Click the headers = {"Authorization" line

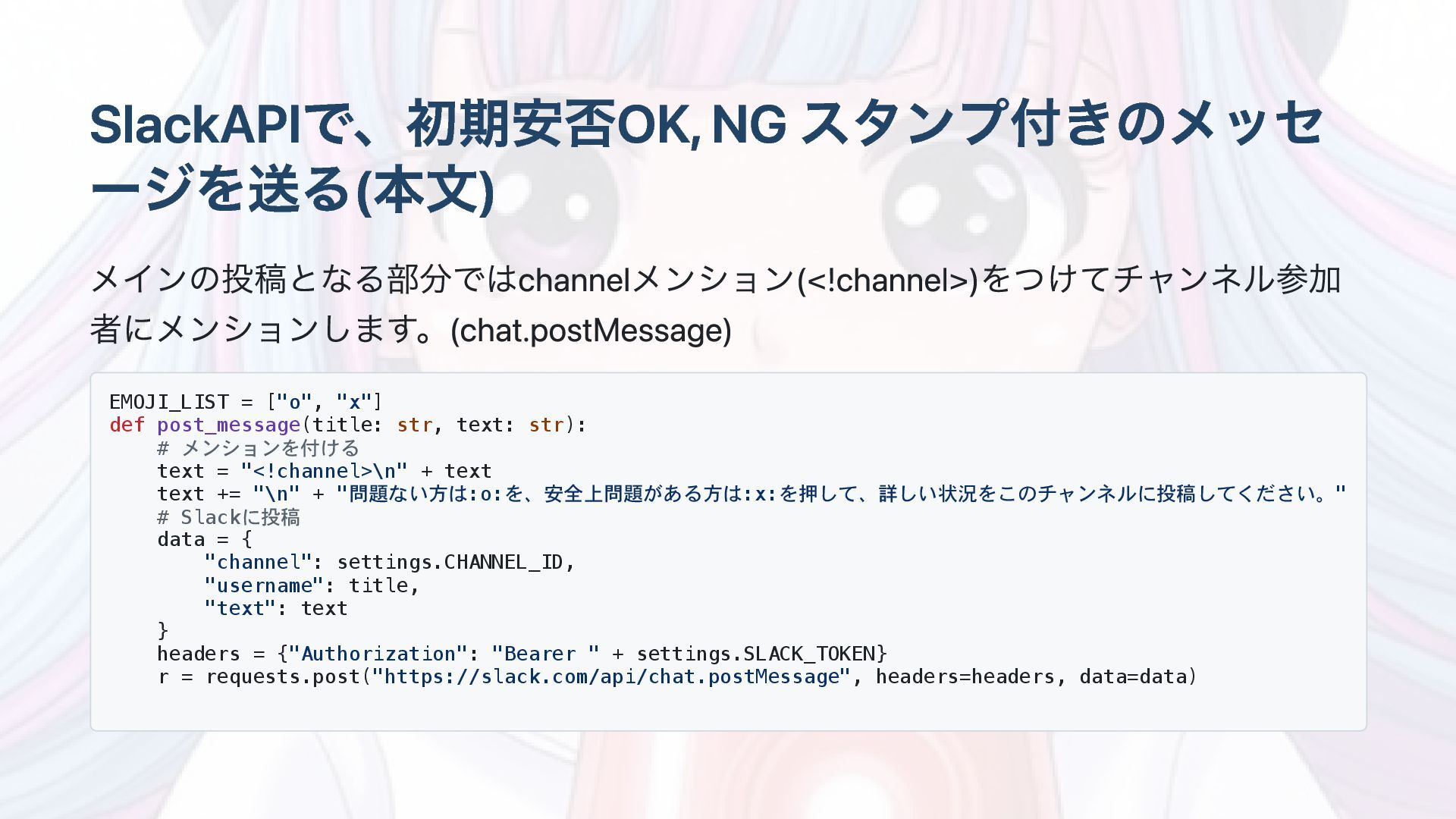pyautogui.click(x=522, y=654)
